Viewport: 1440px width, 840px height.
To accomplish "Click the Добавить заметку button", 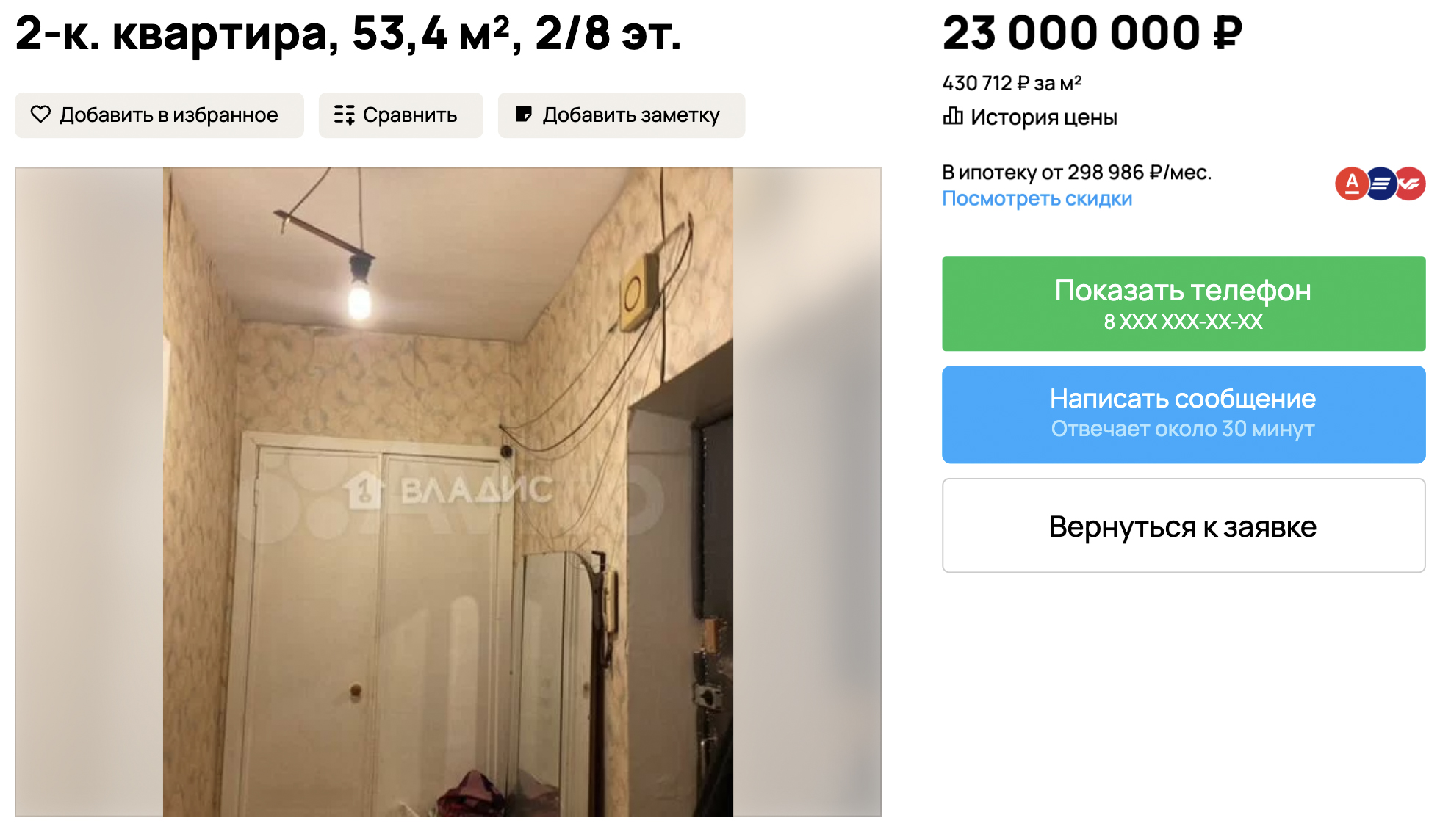I will click(x=622, y=115).
